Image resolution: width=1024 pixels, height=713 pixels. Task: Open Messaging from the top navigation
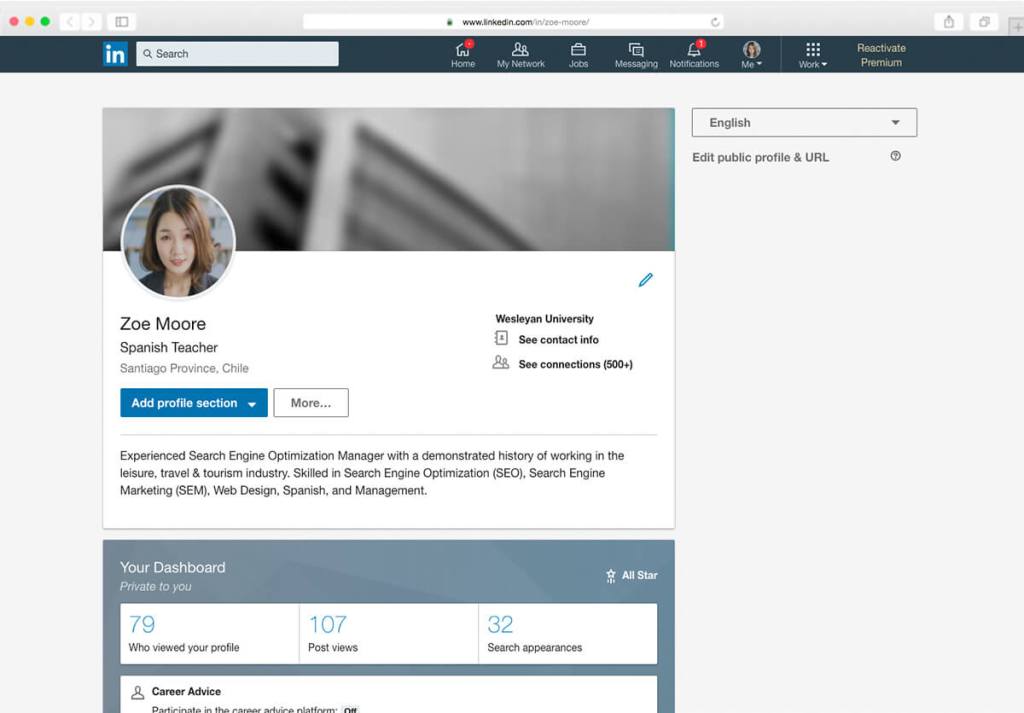point(636,54)
